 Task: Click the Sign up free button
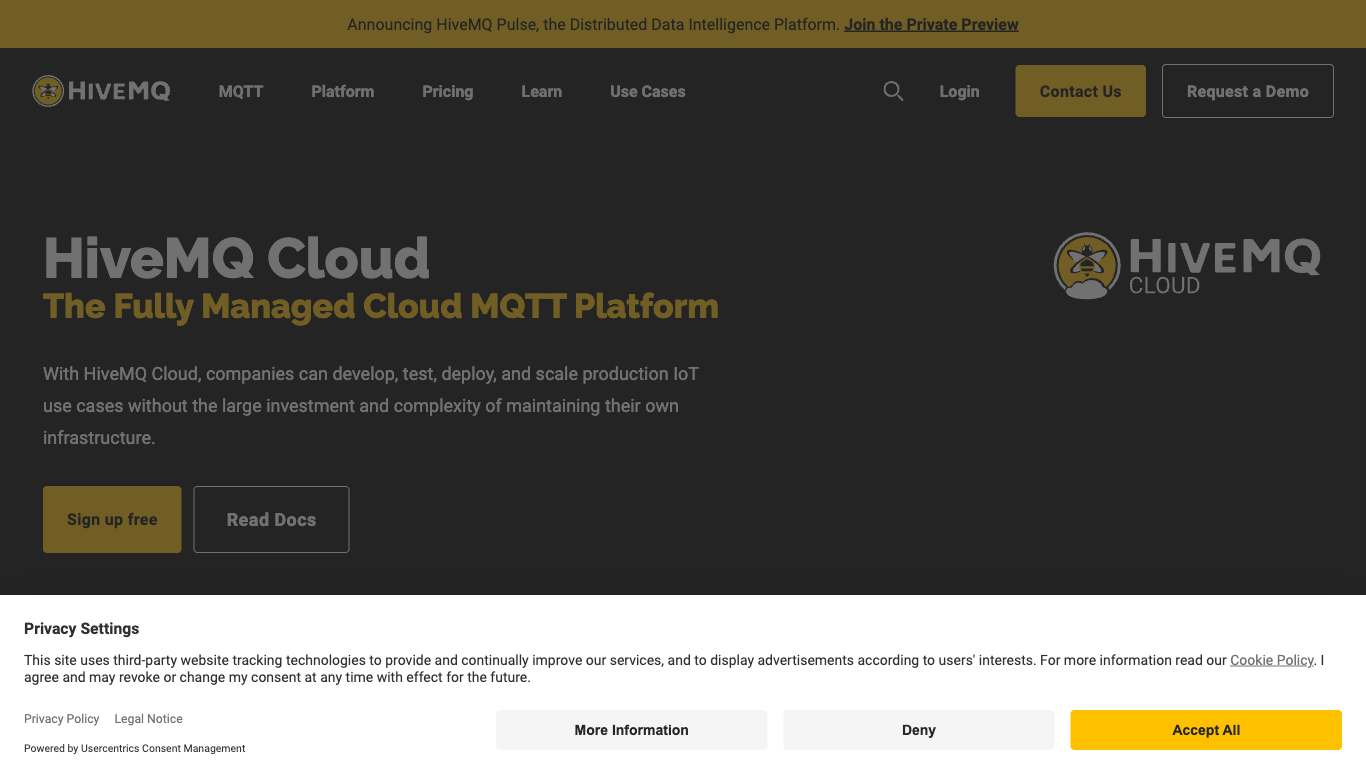(112, 519)
